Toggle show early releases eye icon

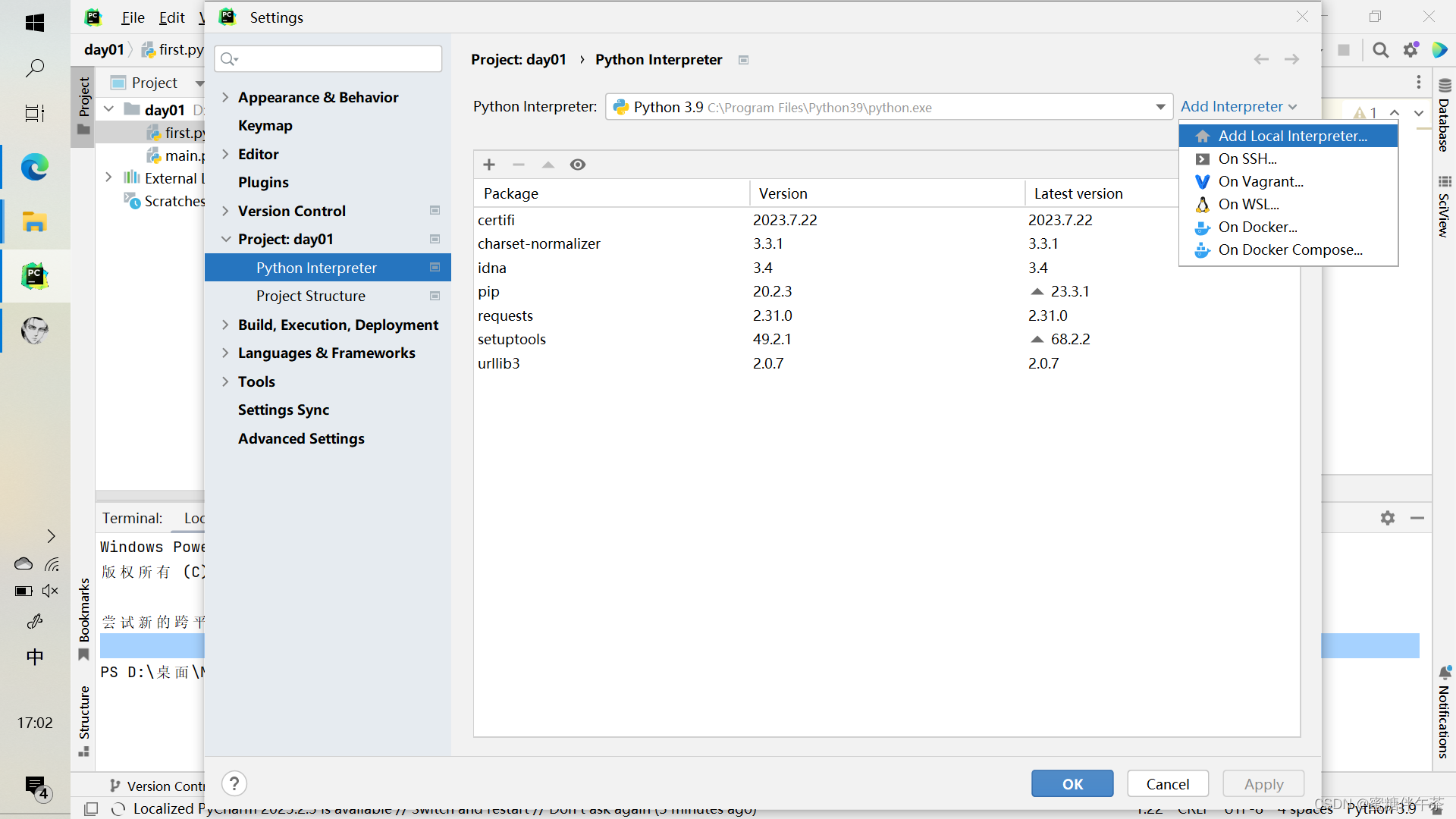pos(578,165)
